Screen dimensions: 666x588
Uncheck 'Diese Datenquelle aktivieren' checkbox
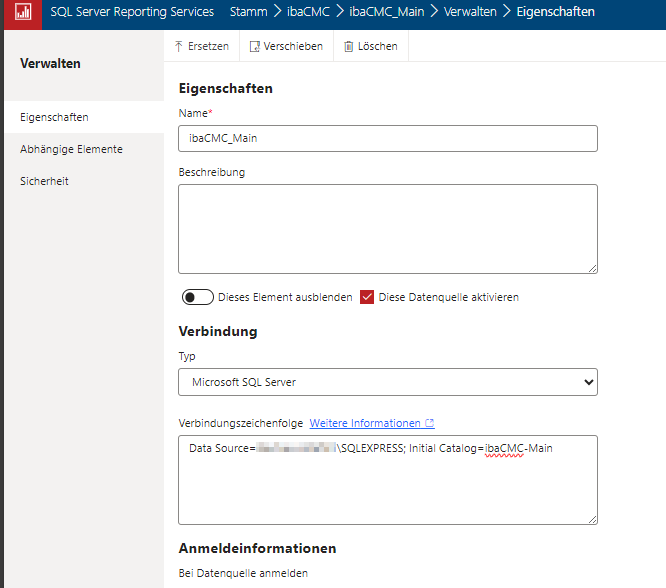click(367, 297)
